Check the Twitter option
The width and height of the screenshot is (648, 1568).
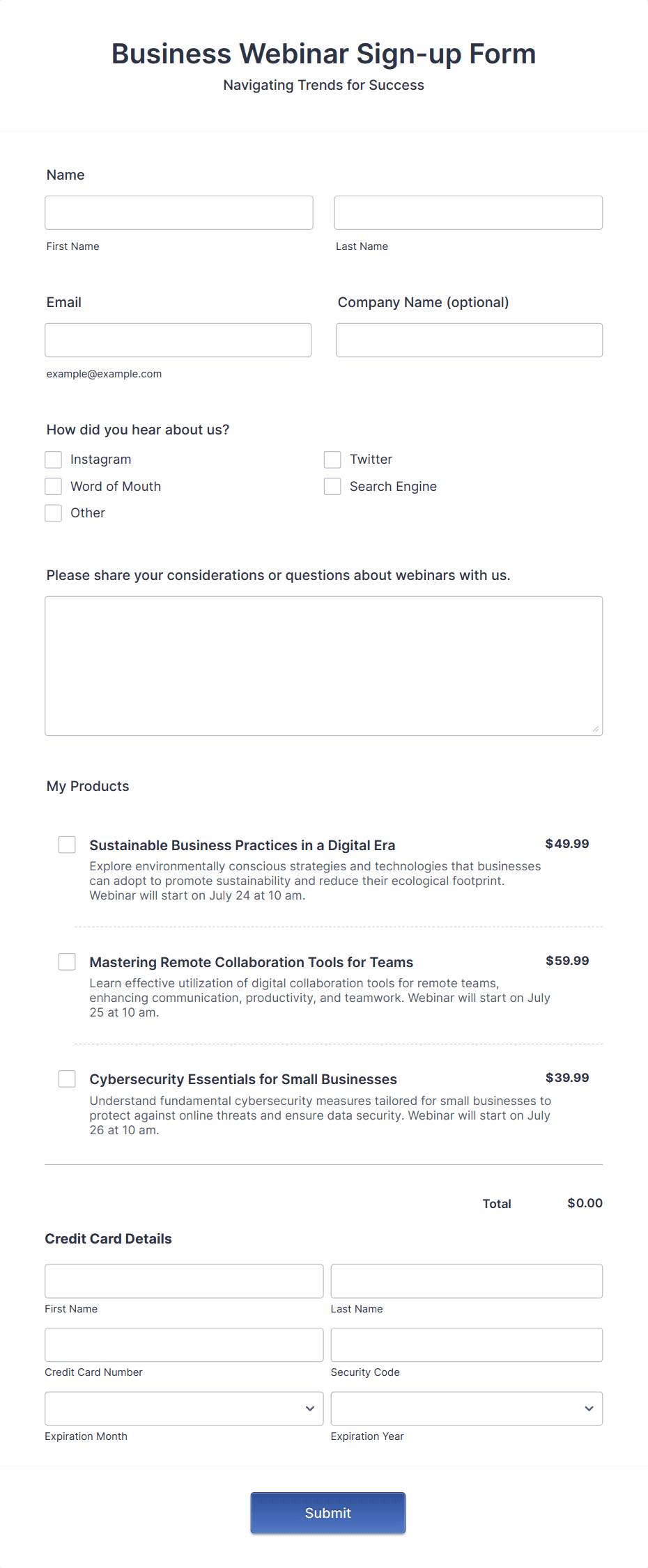(332, 460)
